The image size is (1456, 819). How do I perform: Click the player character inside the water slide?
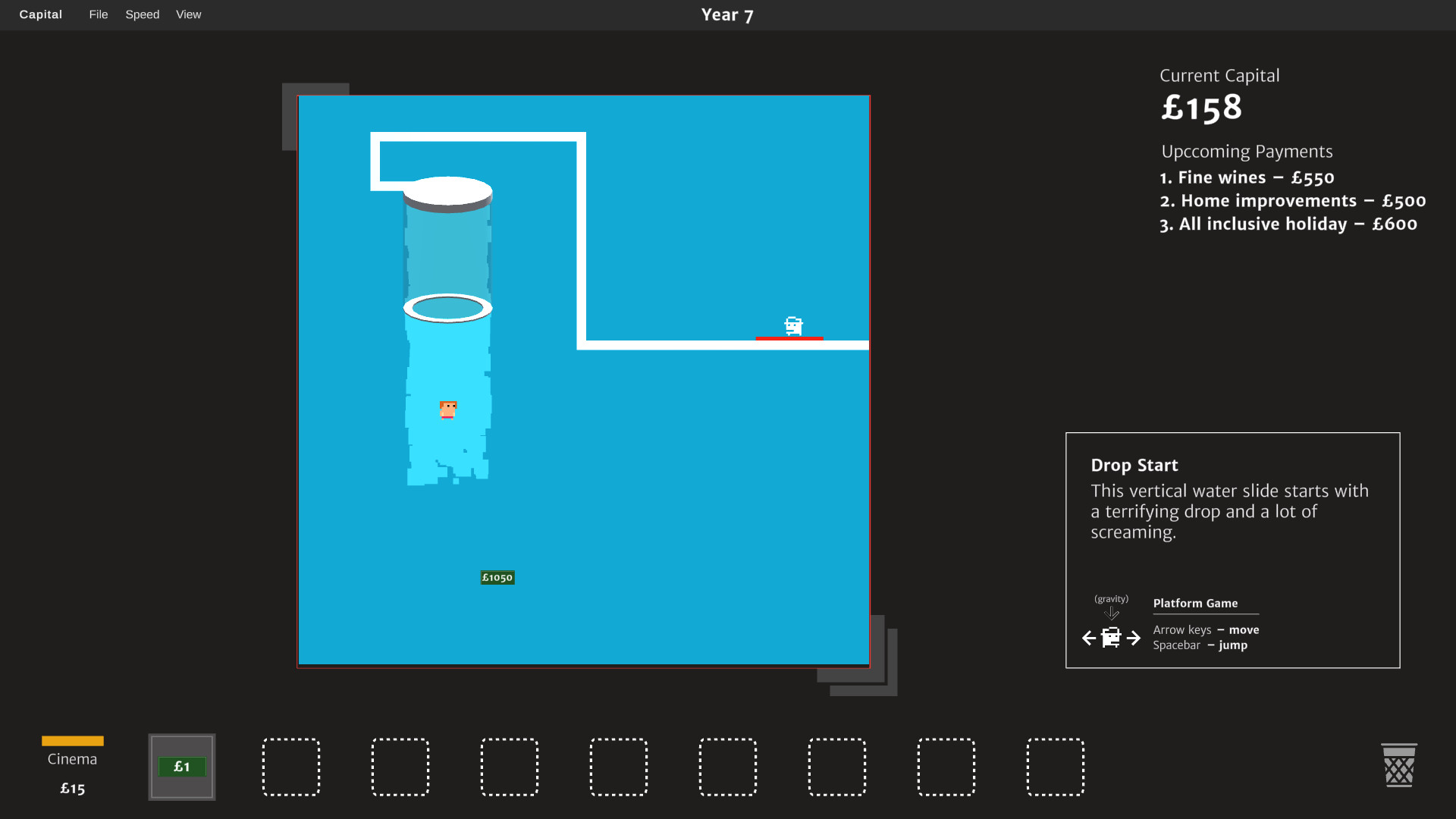coord(447,409)
